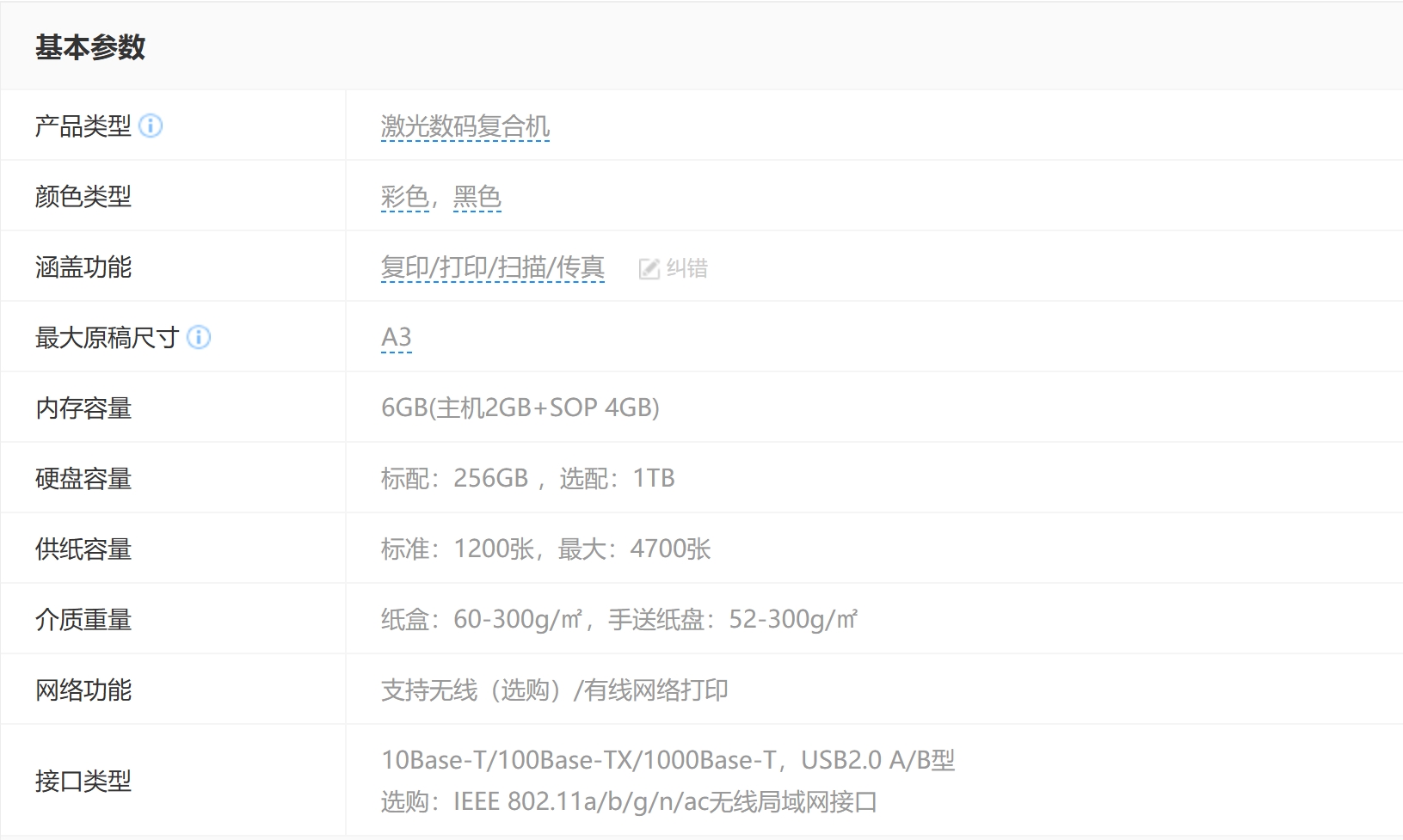Viewport: 1403px width, 840px height.
Task: Open the 黑色 color type link
Action: 477,197
